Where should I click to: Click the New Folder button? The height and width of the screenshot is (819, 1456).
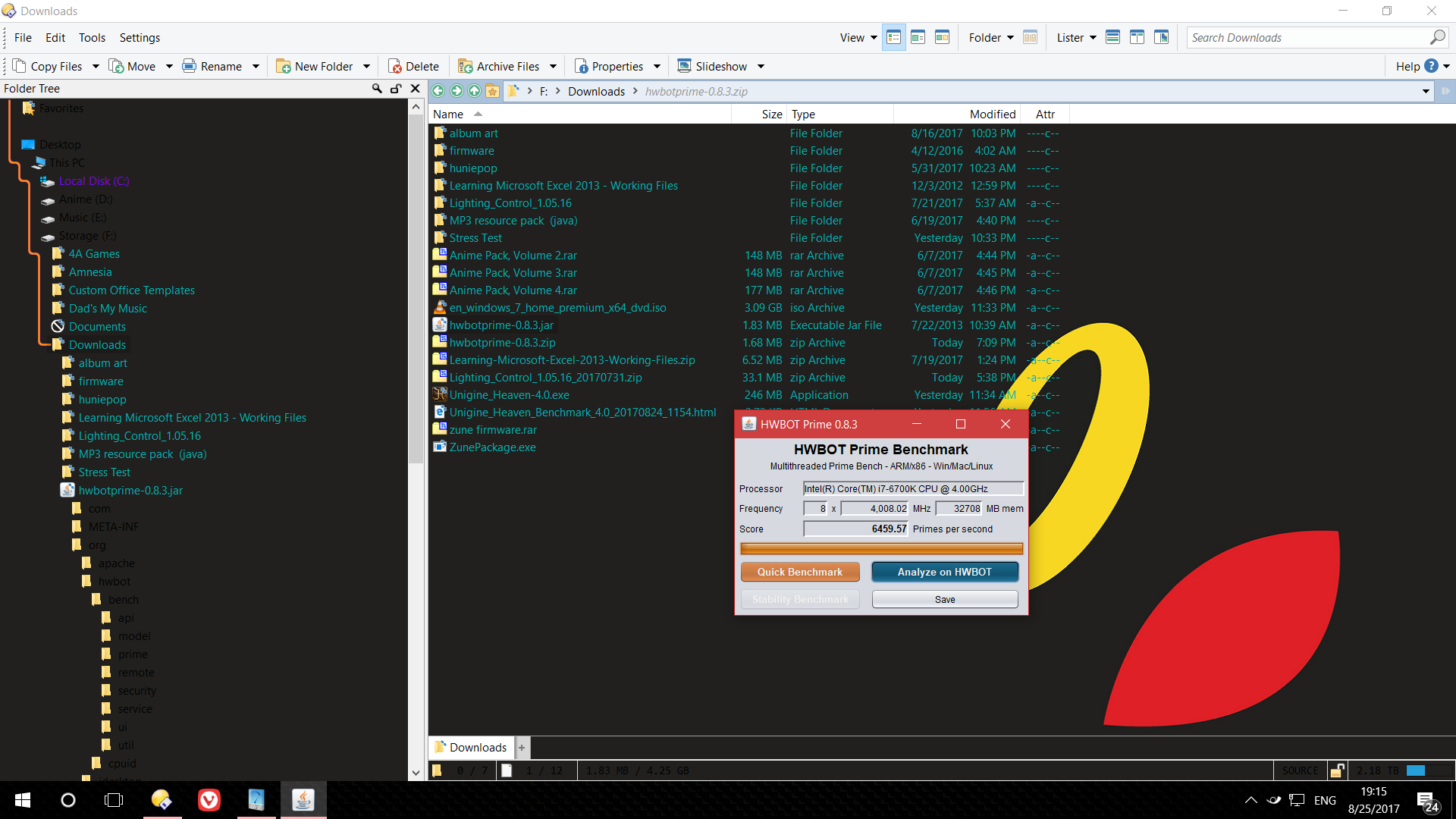pyautogui.click(x=315, y=67)
